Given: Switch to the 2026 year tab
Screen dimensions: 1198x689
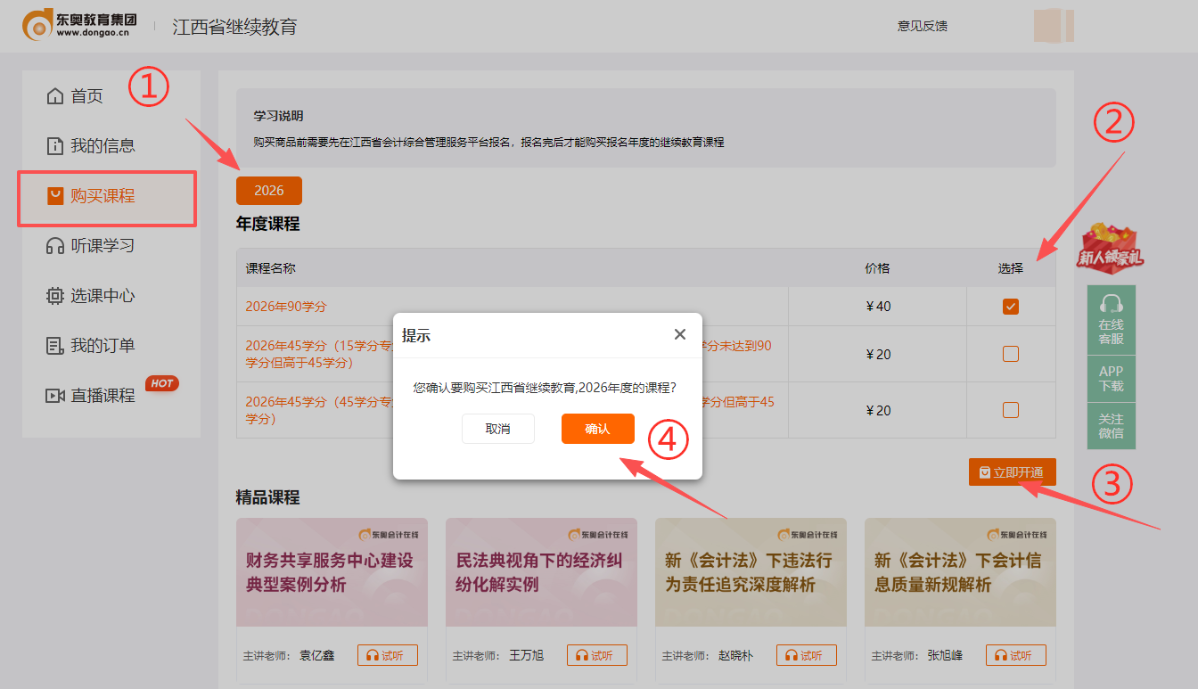Looking at the screenshot, I should [268, 190].
